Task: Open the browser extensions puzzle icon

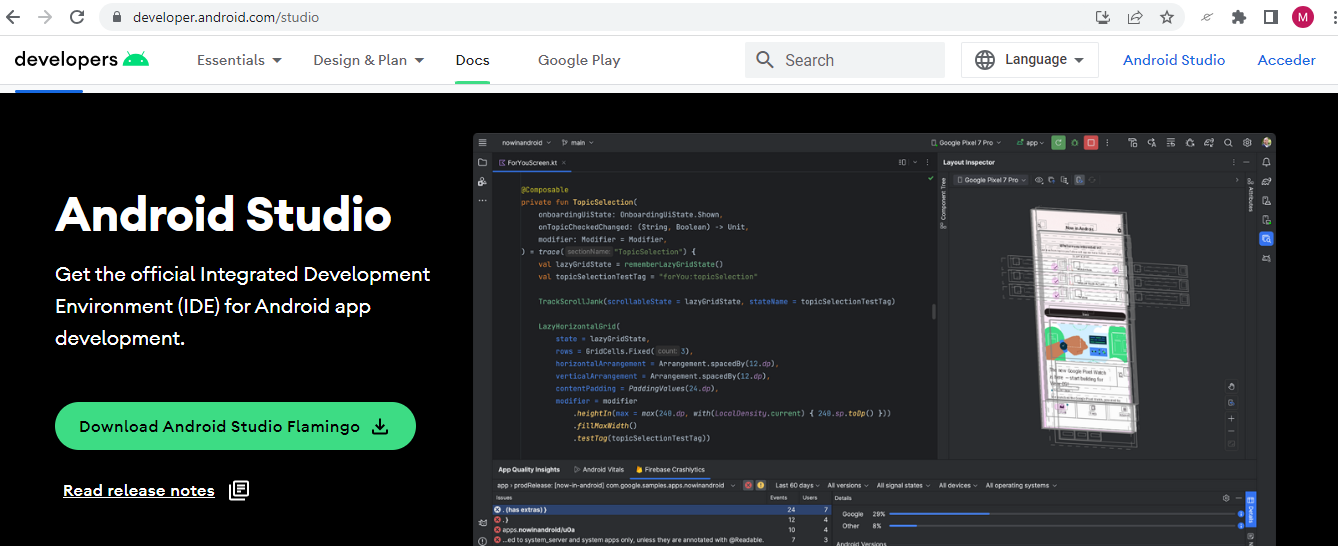Action: (1239, 17)
